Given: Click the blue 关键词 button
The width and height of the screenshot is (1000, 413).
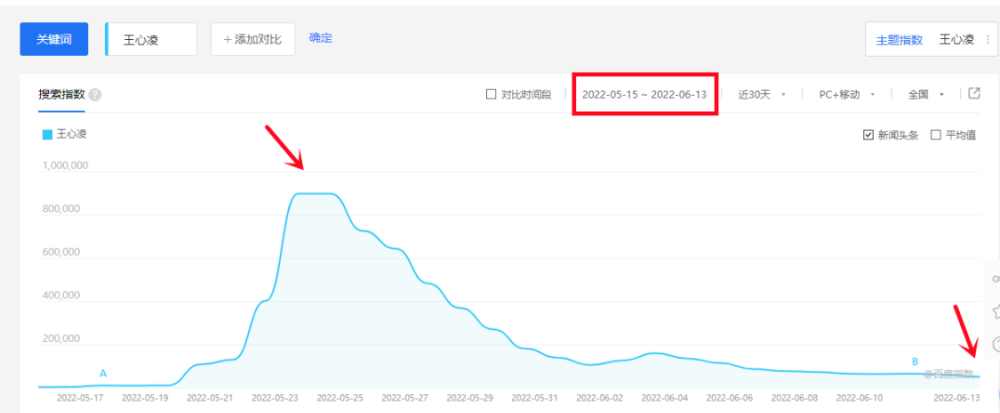Looking at the screenshot, I should pos(54,39).
